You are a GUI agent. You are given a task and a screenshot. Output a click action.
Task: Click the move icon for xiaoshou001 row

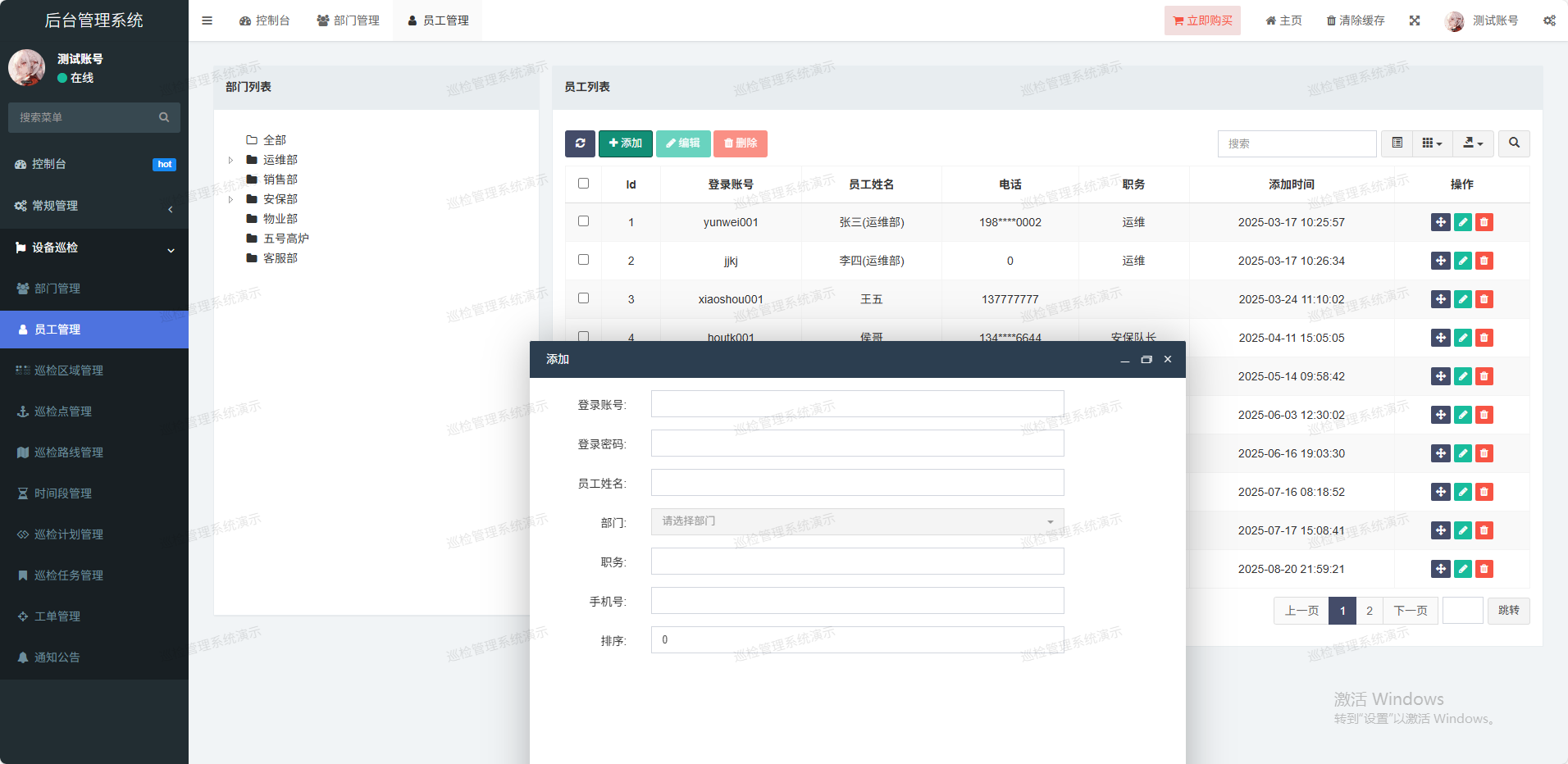pyautogui.click(x=1440, y=299)
